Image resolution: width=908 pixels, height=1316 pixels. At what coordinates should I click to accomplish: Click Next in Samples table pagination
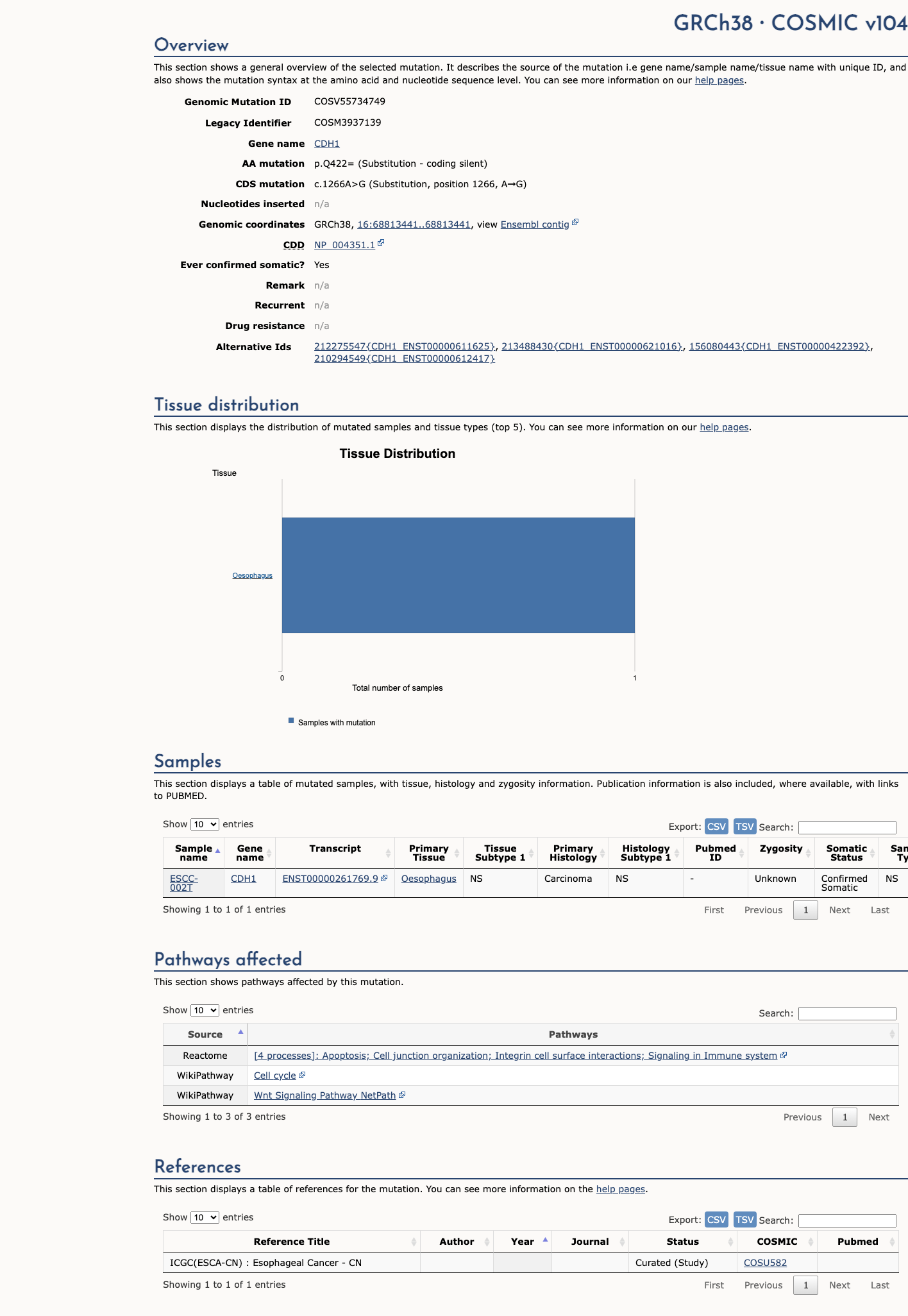pos(839,910)
